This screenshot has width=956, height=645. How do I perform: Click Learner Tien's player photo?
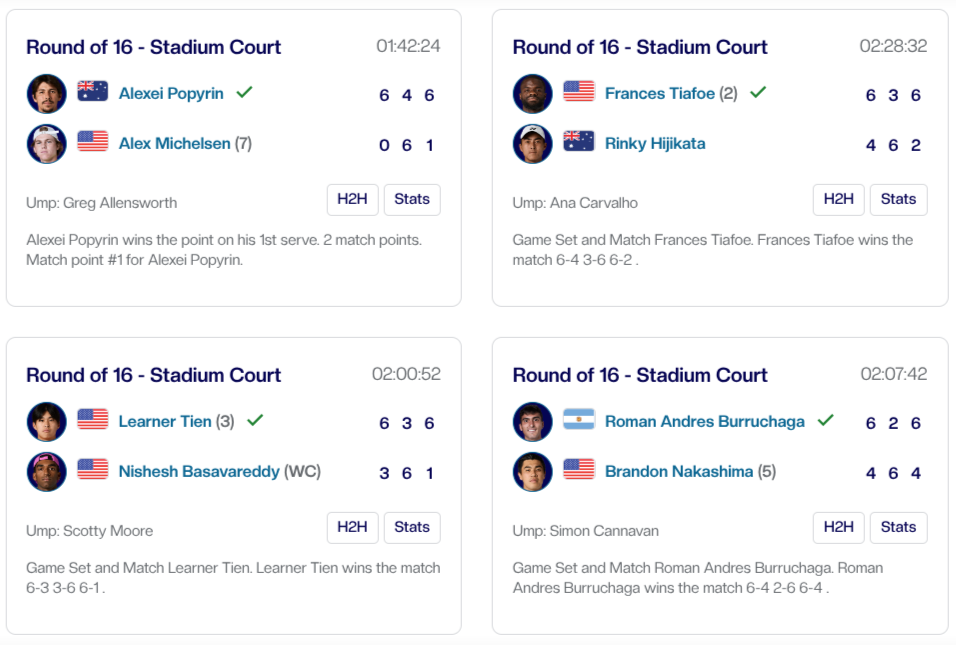46,422
